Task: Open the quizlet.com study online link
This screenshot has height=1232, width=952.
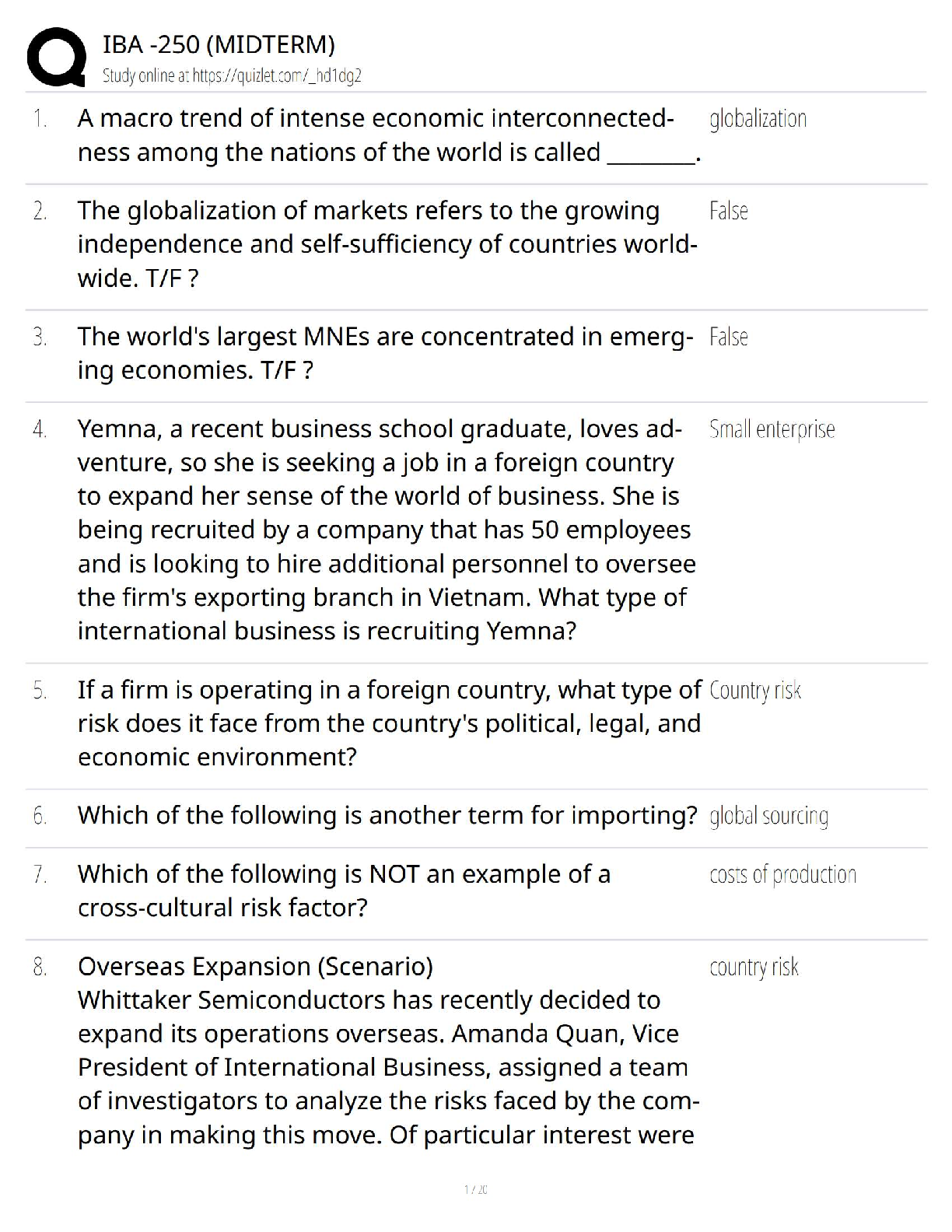Action: click(x=232, y=75)
